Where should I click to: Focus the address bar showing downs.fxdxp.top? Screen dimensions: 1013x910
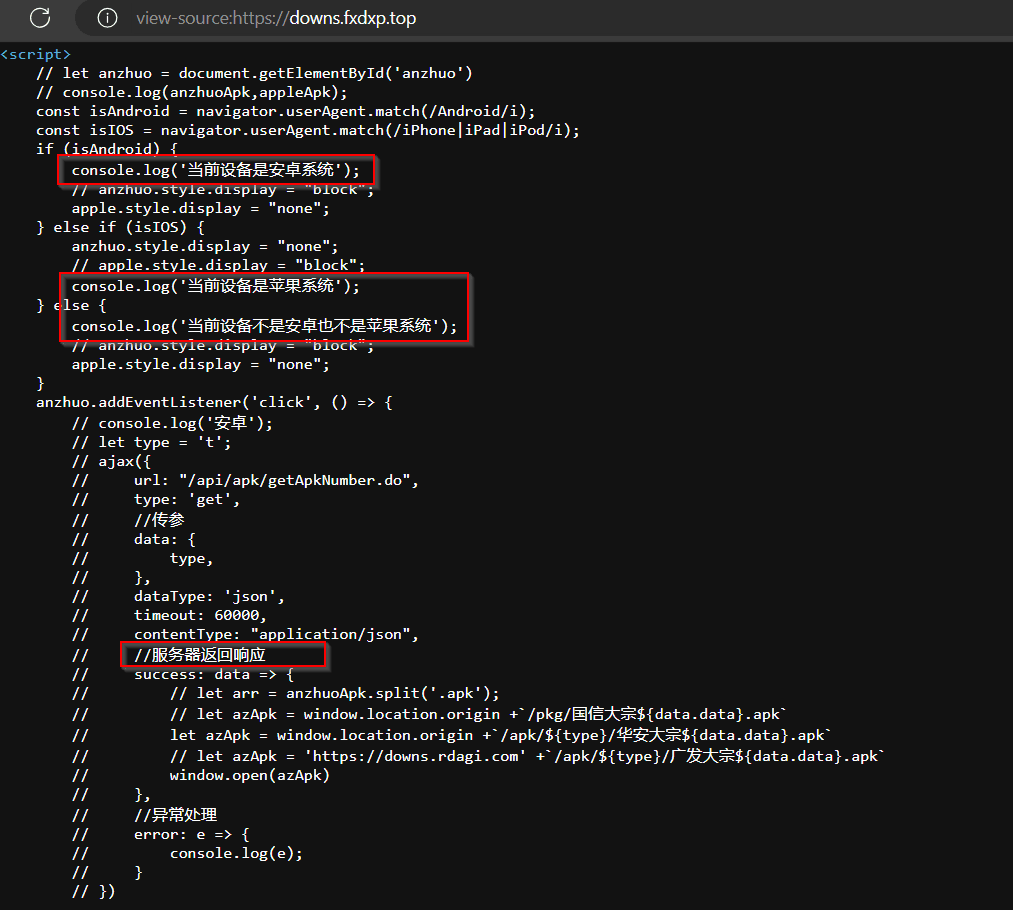point(276,18)
